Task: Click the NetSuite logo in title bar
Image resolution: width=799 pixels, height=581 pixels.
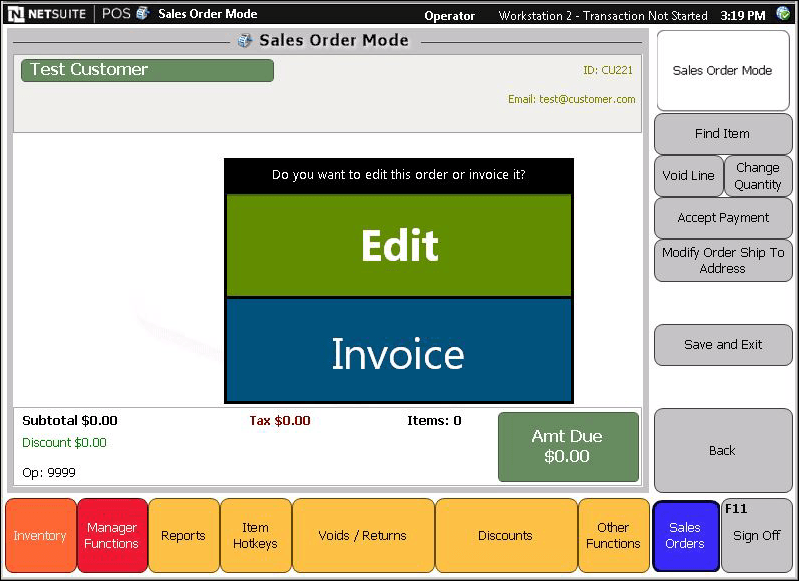Action: 47,14
